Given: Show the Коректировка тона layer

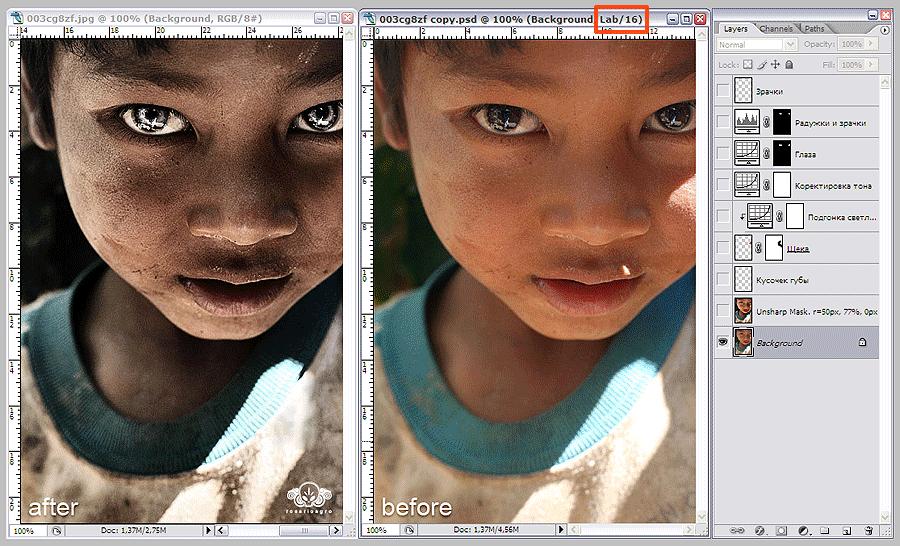Looking at the screenshot, I should coord(723,185).
